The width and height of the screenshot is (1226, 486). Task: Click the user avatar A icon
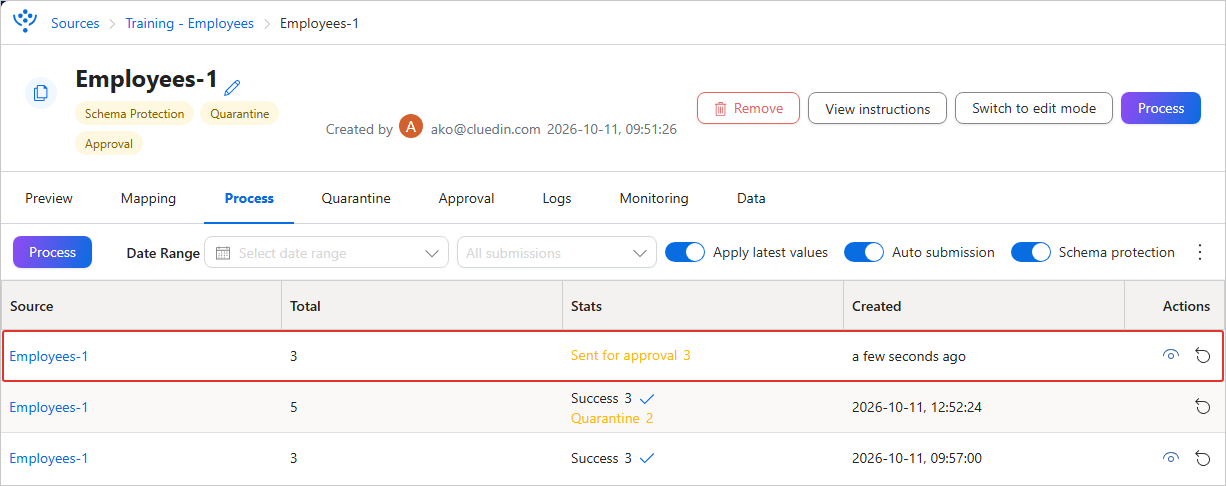(411, 127)
